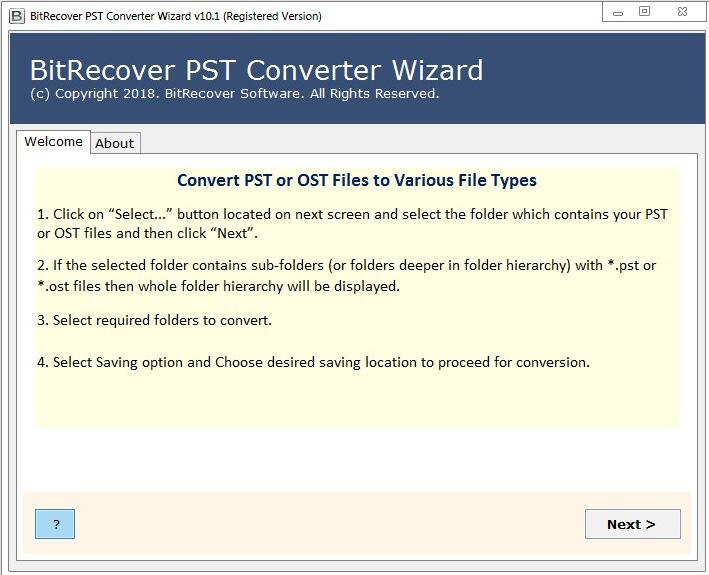709x575 pixels.
Task: Click step 4 text about Saving option
Action: point(313,362)
